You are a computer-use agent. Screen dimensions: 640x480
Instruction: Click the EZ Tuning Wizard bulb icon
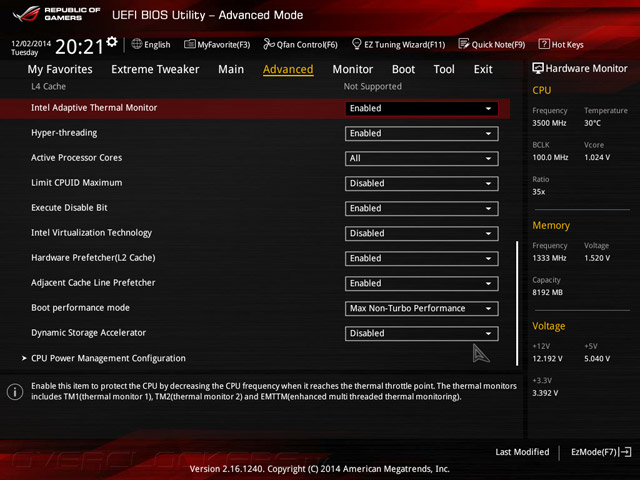[x=356, y=44]
